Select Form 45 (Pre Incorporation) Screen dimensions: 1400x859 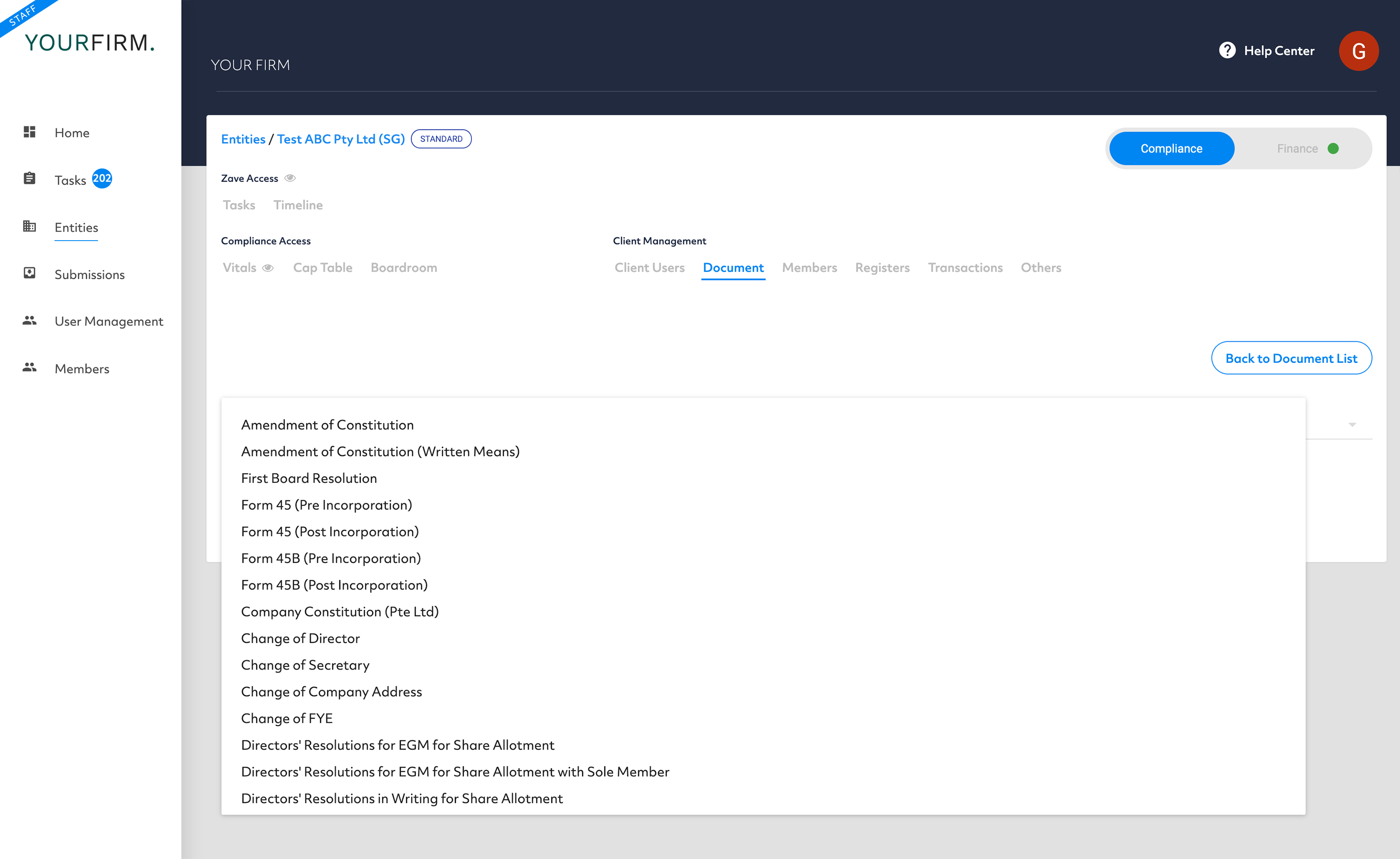(x=763, y=505)
